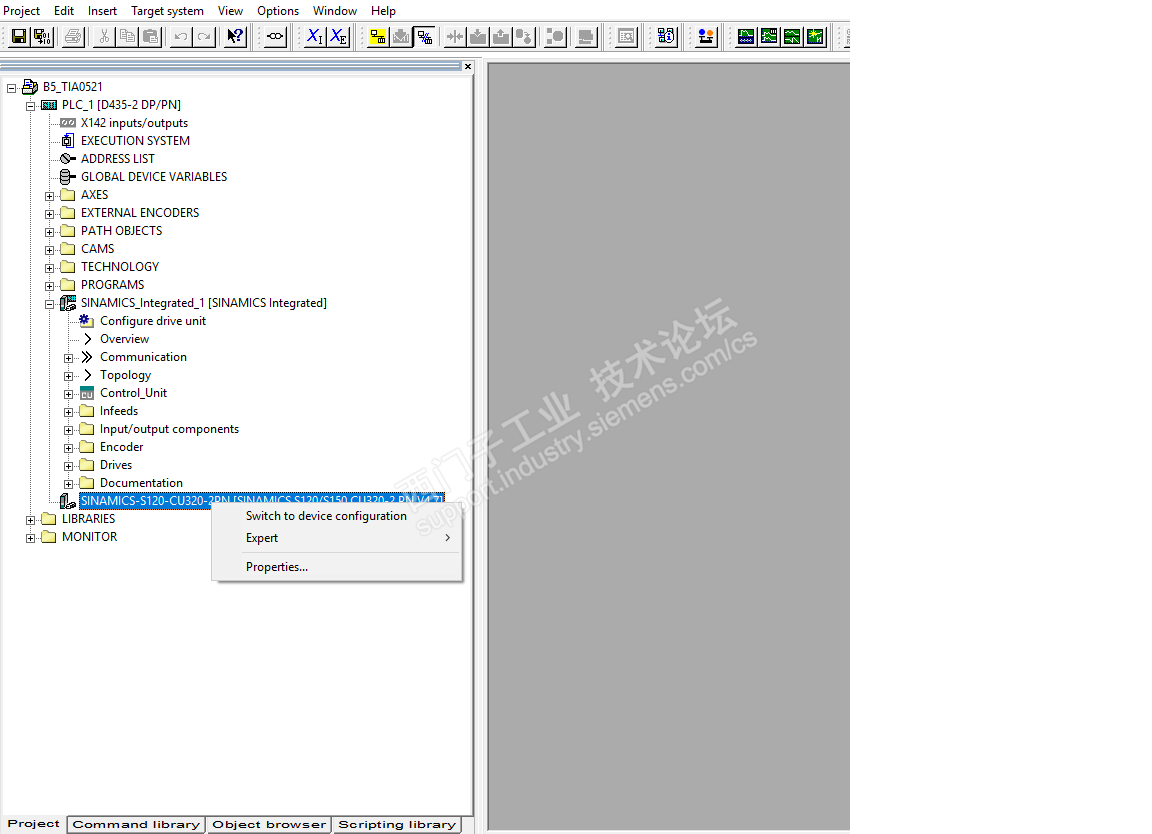Switch to the Object browser tab

click(269, 824)
